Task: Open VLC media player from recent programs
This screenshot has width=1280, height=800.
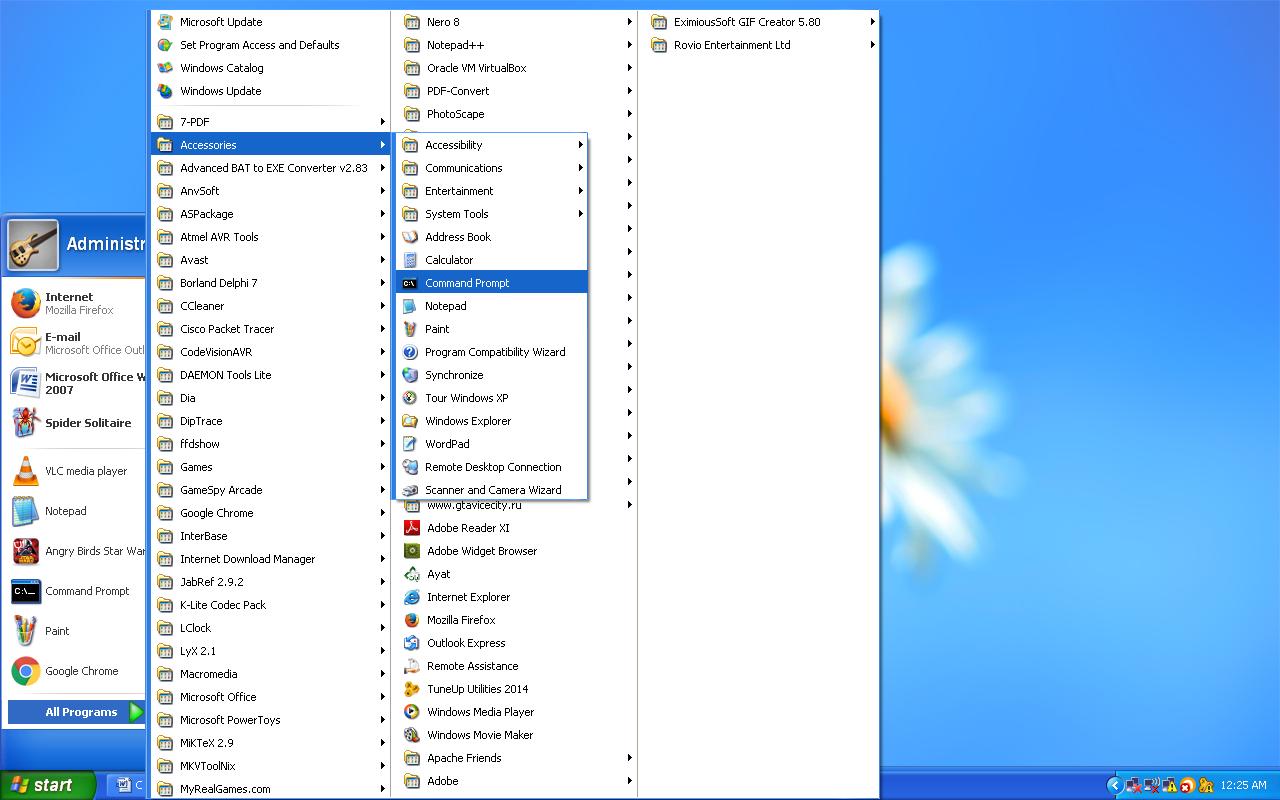Action: pyautogui.click(x=76, y=471)
